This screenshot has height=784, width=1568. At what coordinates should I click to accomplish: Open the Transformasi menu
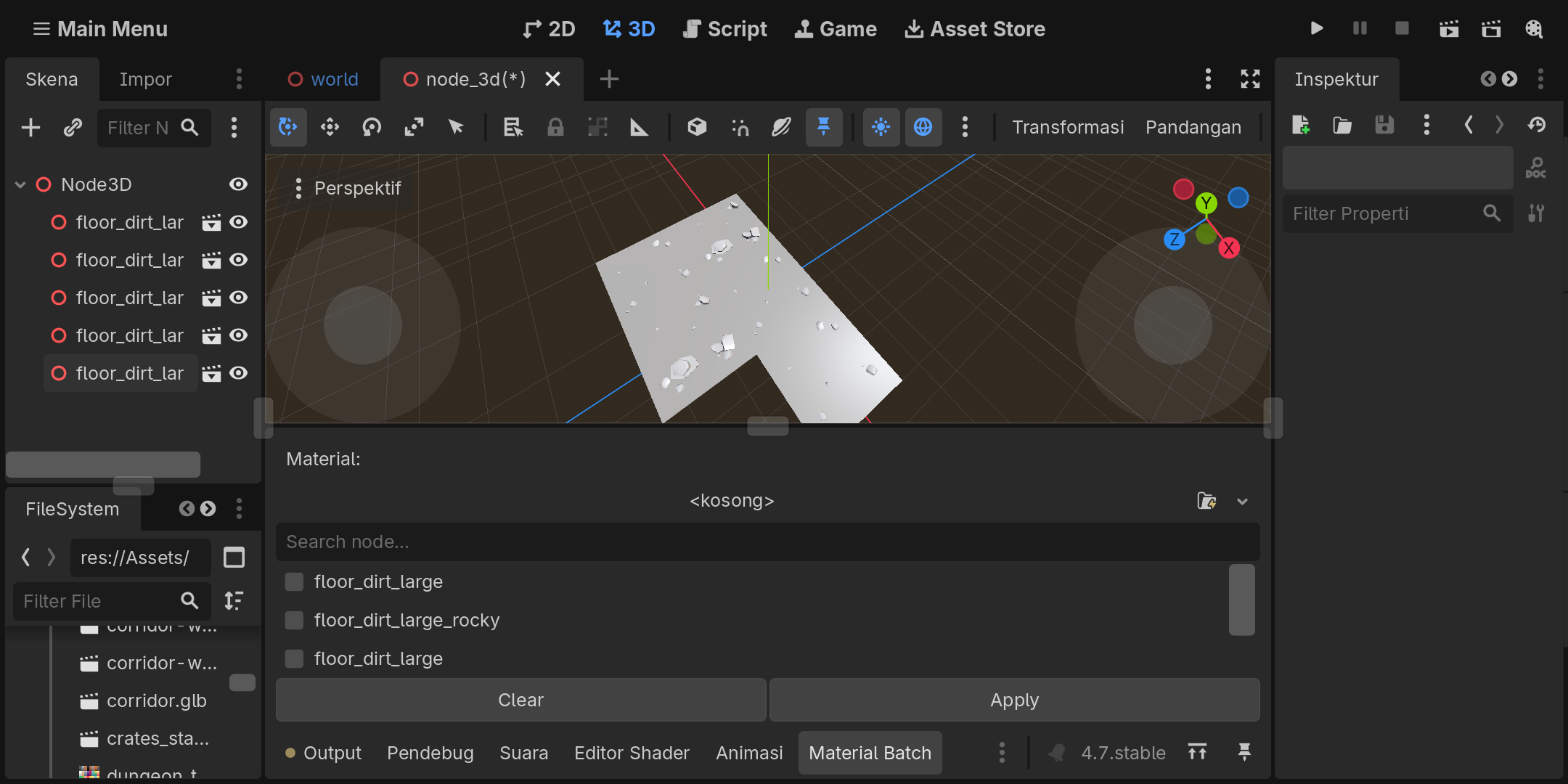pos(1068,128)
